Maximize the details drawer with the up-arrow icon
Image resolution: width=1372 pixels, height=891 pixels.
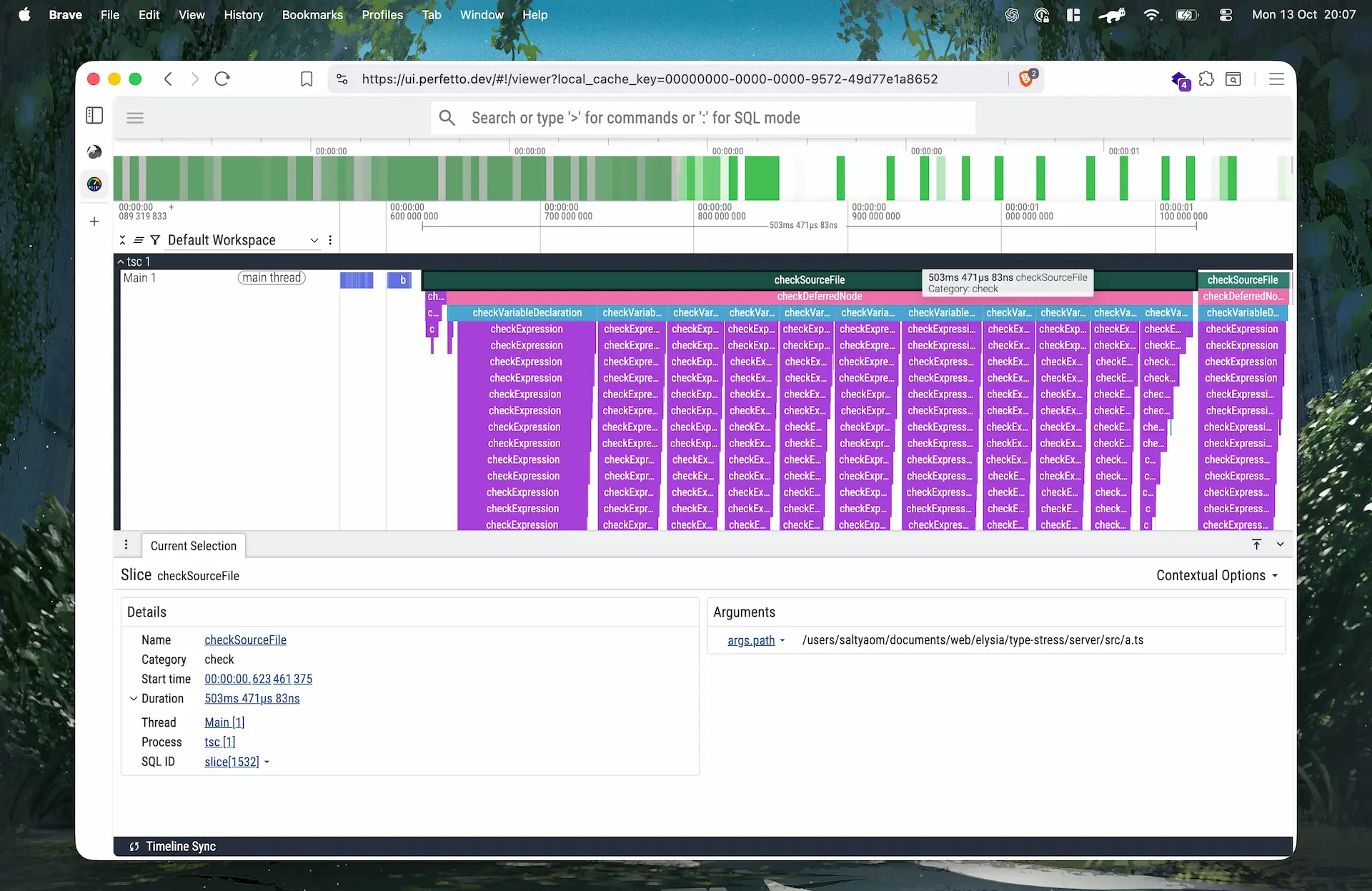click(x=1256, y=544)
